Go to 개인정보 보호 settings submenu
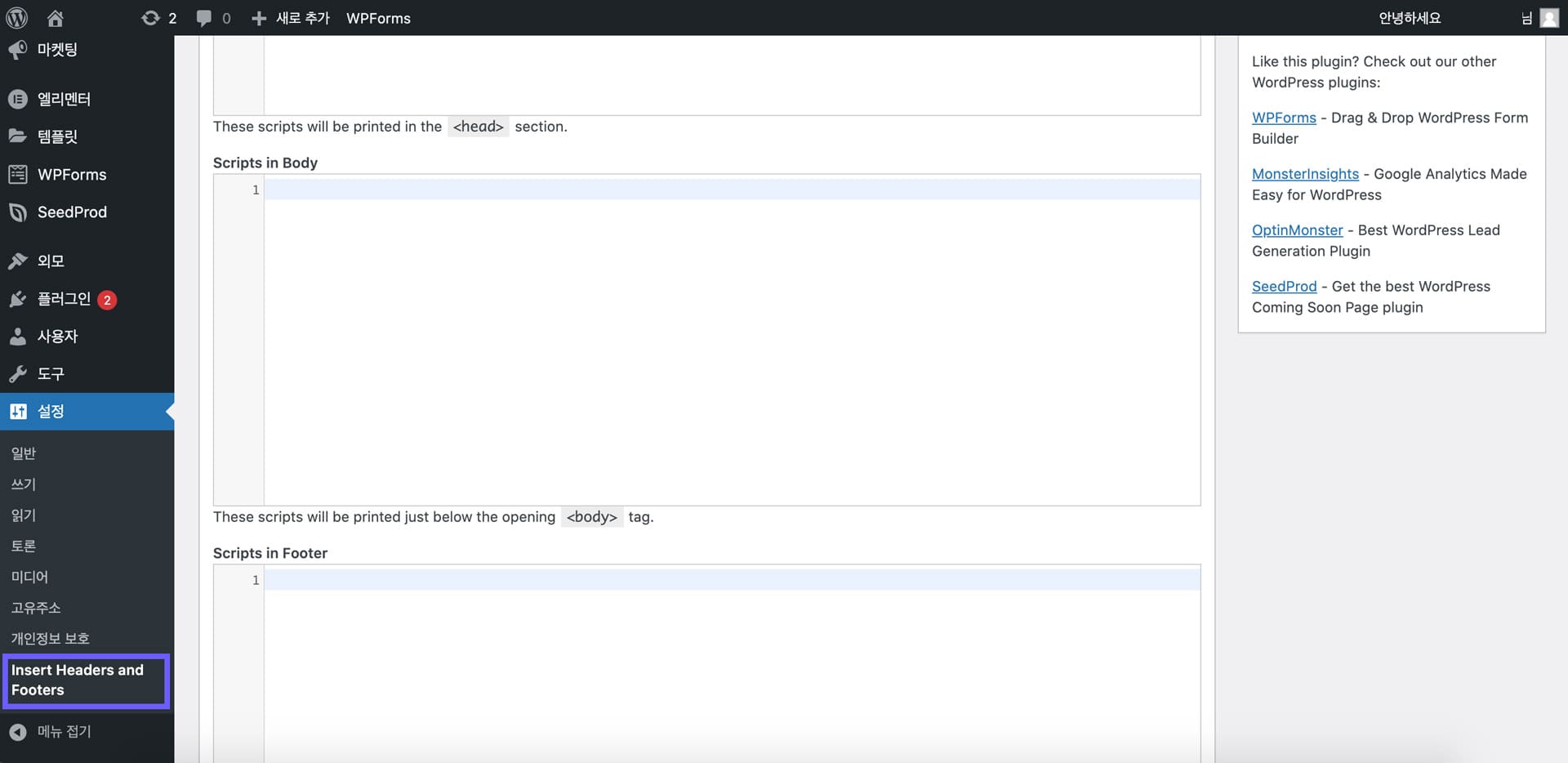Image resolution: width=1568 pixels, height=763 pixels. point(50,639)
